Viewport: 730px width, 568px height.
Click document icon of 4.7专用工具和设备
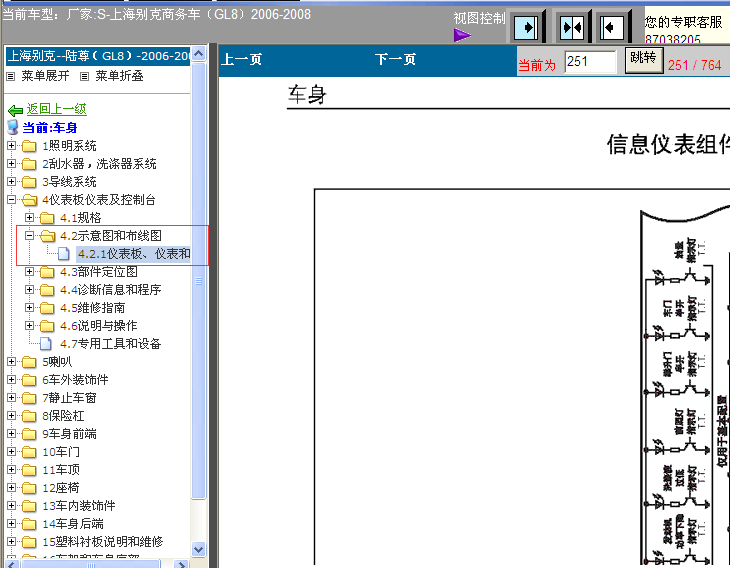point(46,344)
